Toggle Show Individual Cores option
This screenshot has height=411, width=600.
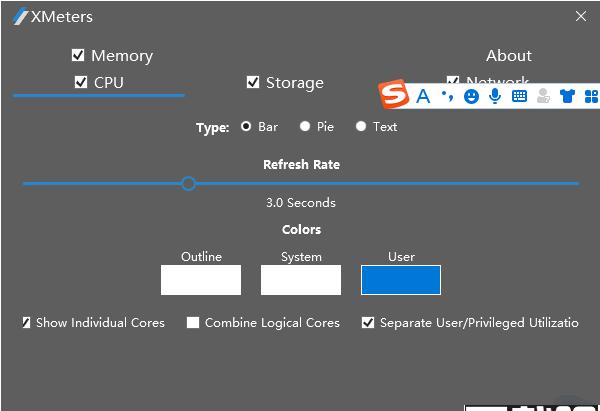pos(25,323)
